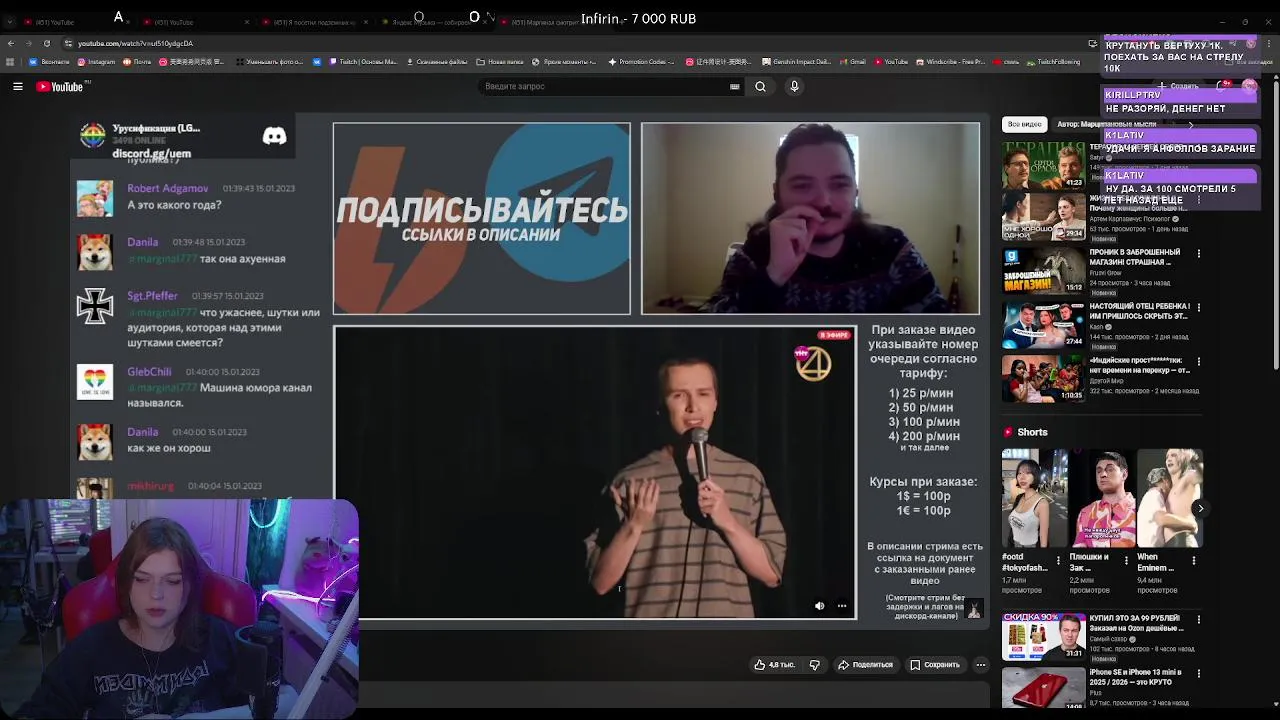Open the Twitch bookmark in the bookmarks bar

coord(363,62)
